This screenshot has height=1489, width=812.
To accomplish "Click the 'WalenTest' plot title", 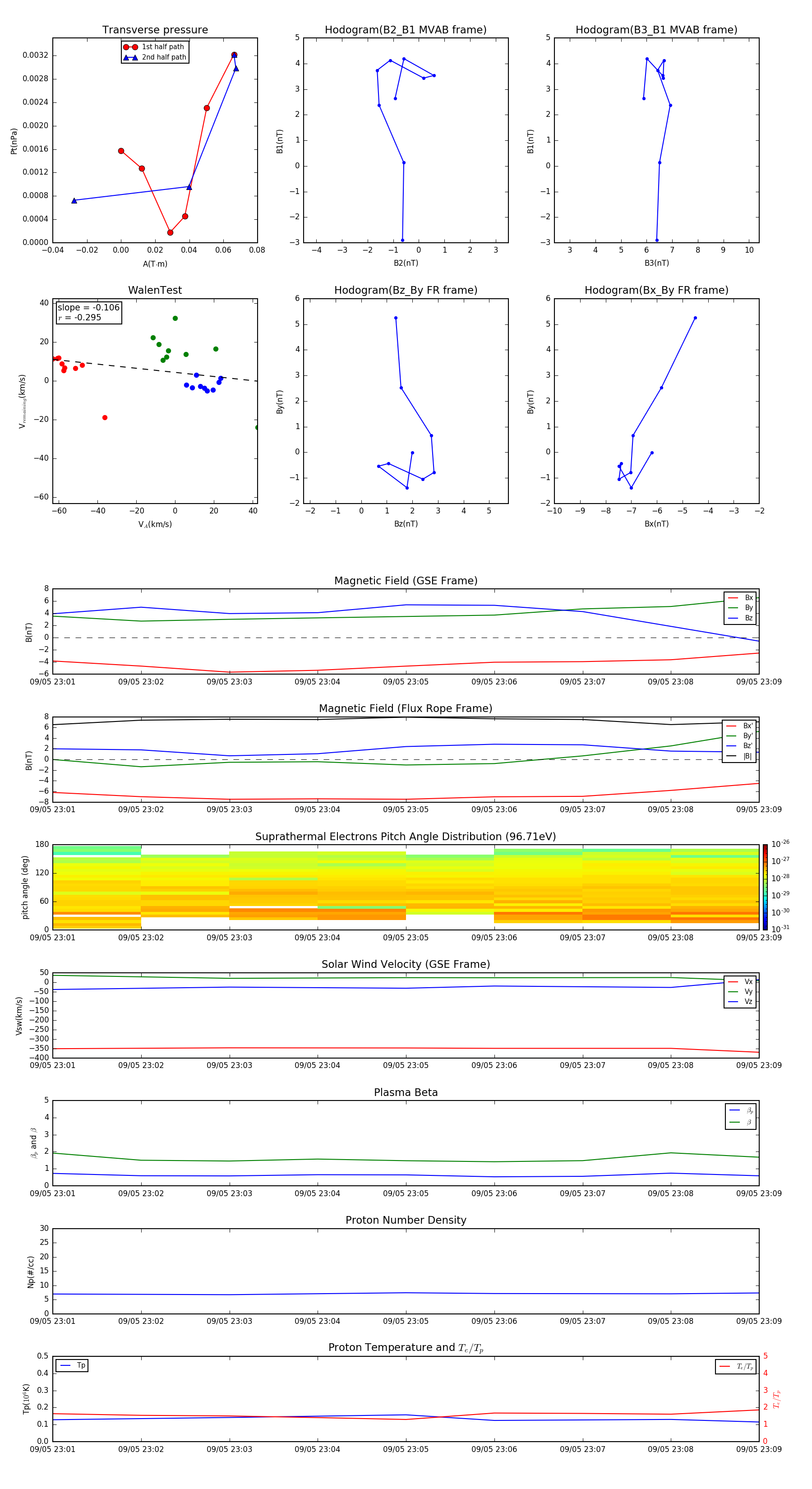I will tap(155, 290).
